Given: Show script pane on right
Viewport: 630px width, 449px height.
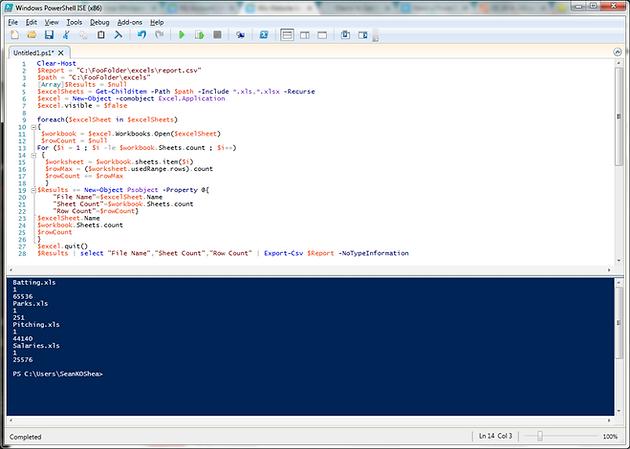Looking at the screenshot, I should pos(305,35).
